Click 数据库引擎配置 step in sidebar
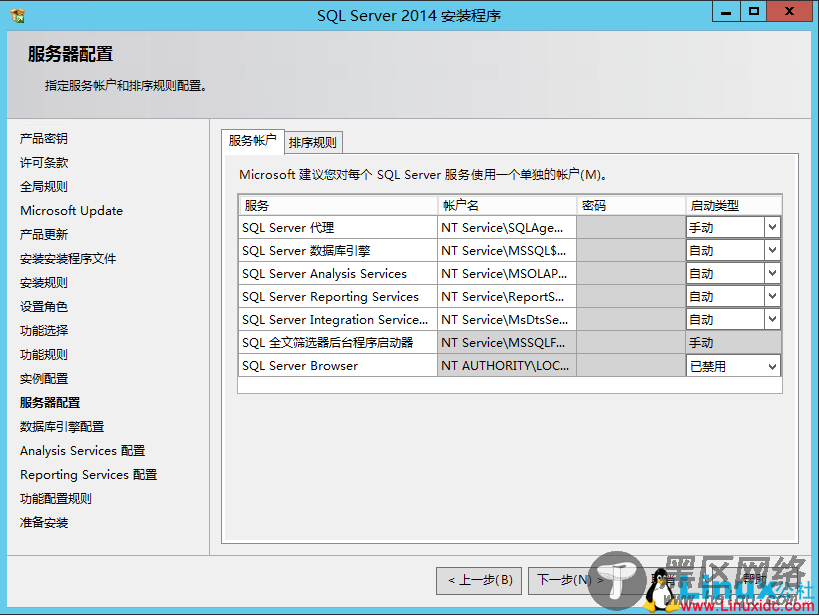 [62, 427]
